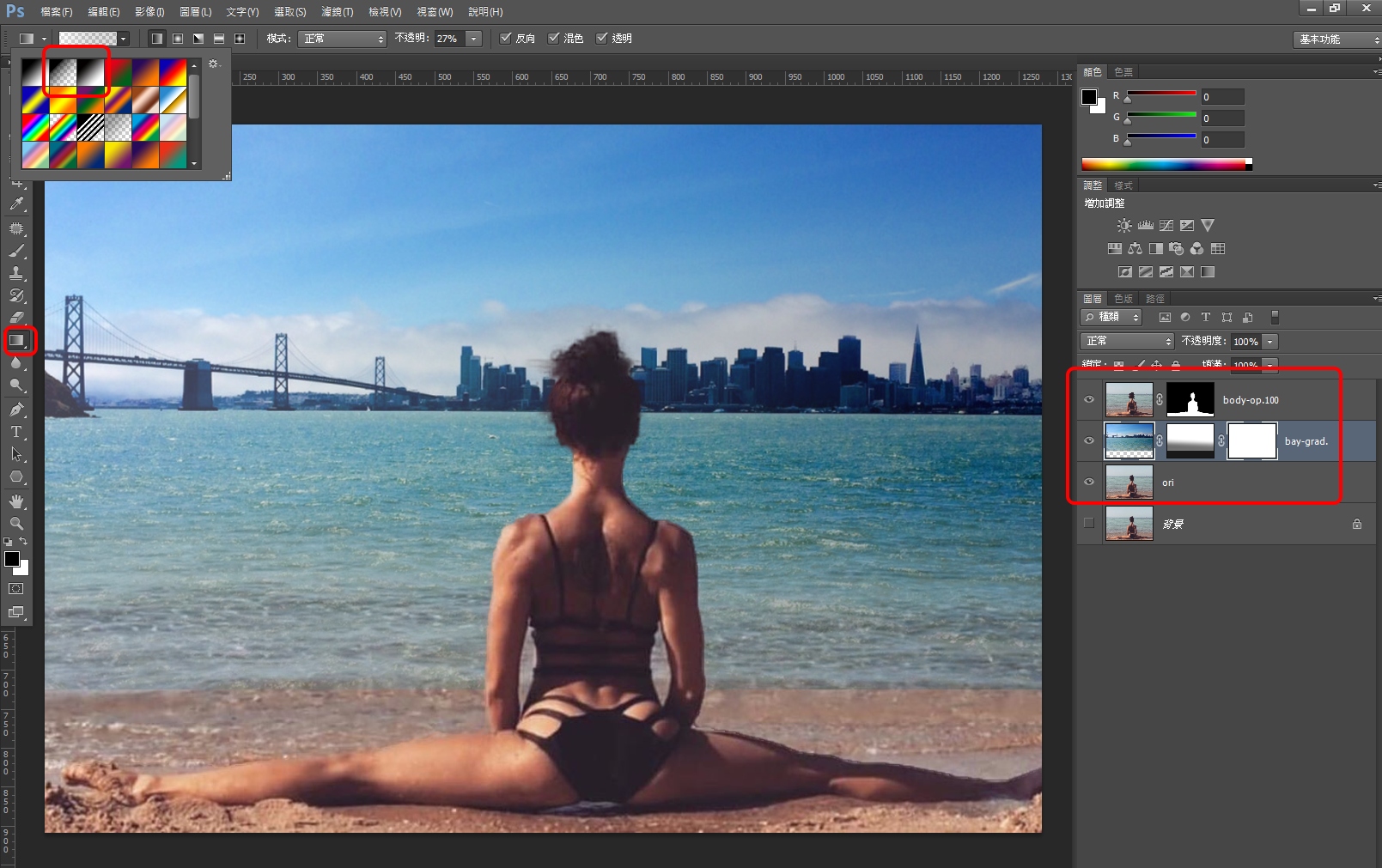Open the 模式 blend mode dropdown
Image resolution: width=1382 pixels, height=868 pixels.
coord(342,39)
